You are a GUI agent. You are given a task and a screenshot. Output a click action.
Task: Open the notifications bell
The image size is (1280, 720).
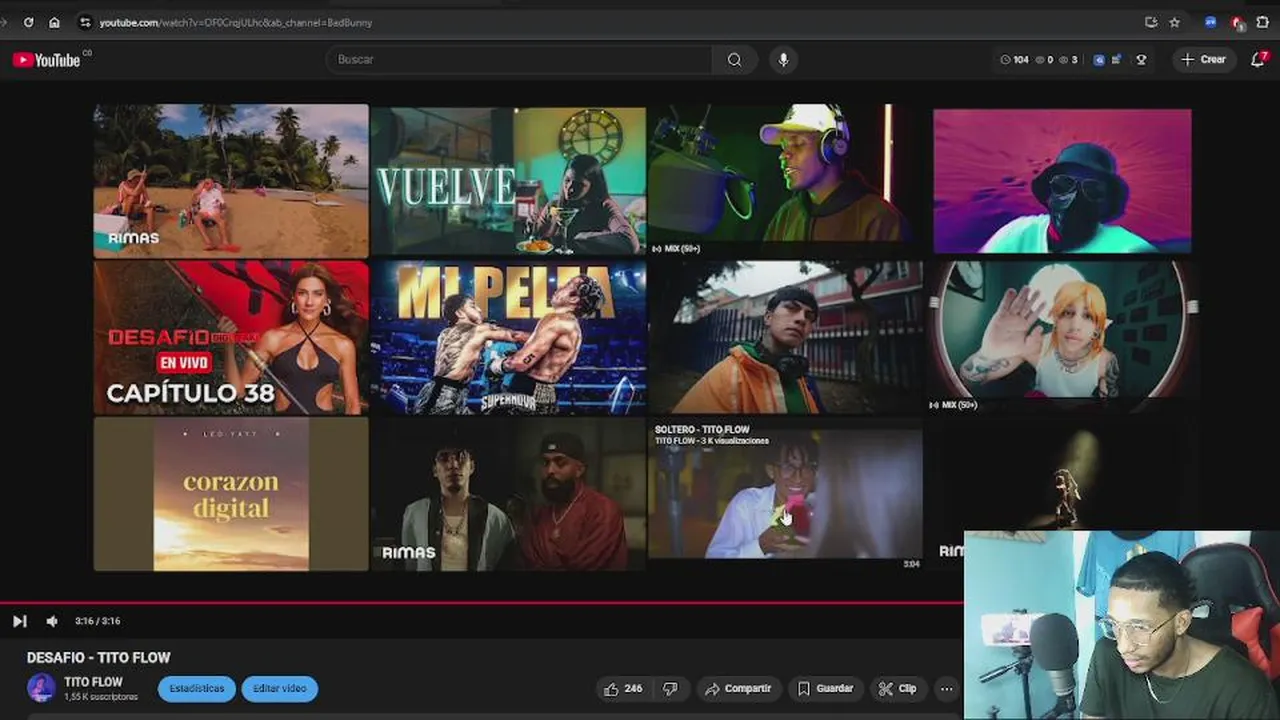pyautogui.click(x=1258, y=60)
